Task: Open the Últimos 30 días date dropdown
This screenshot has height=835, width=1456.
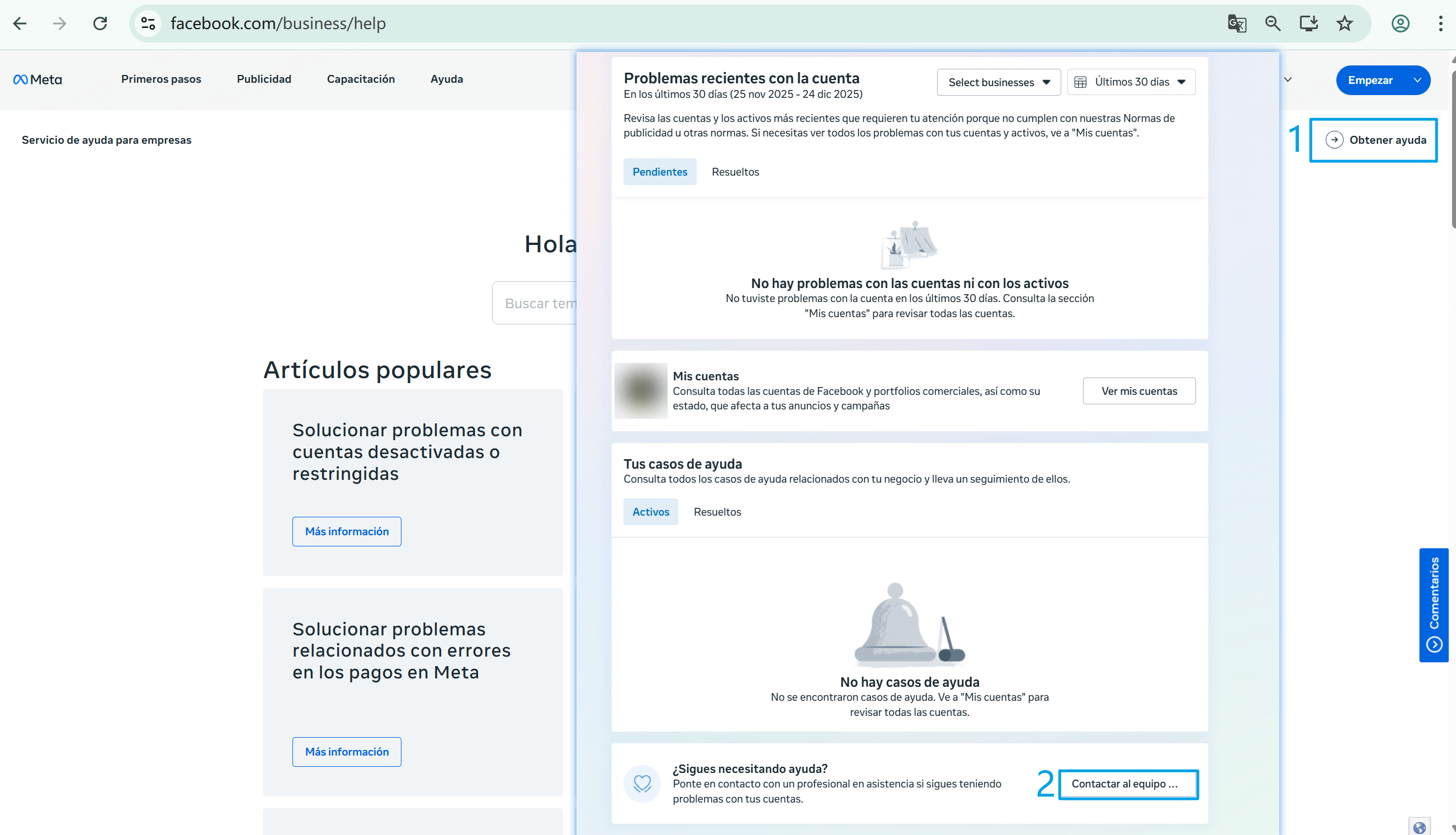Action: pos(1131,82)
